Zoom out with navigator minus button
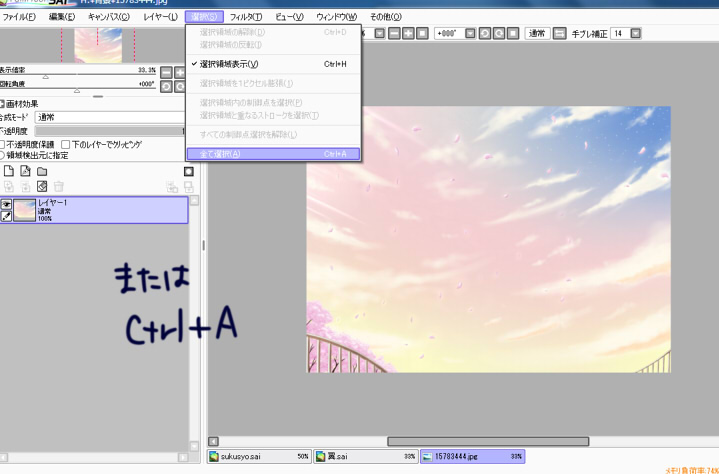The height and width of the screenshot is (474, 719). (x=166, y=72)
